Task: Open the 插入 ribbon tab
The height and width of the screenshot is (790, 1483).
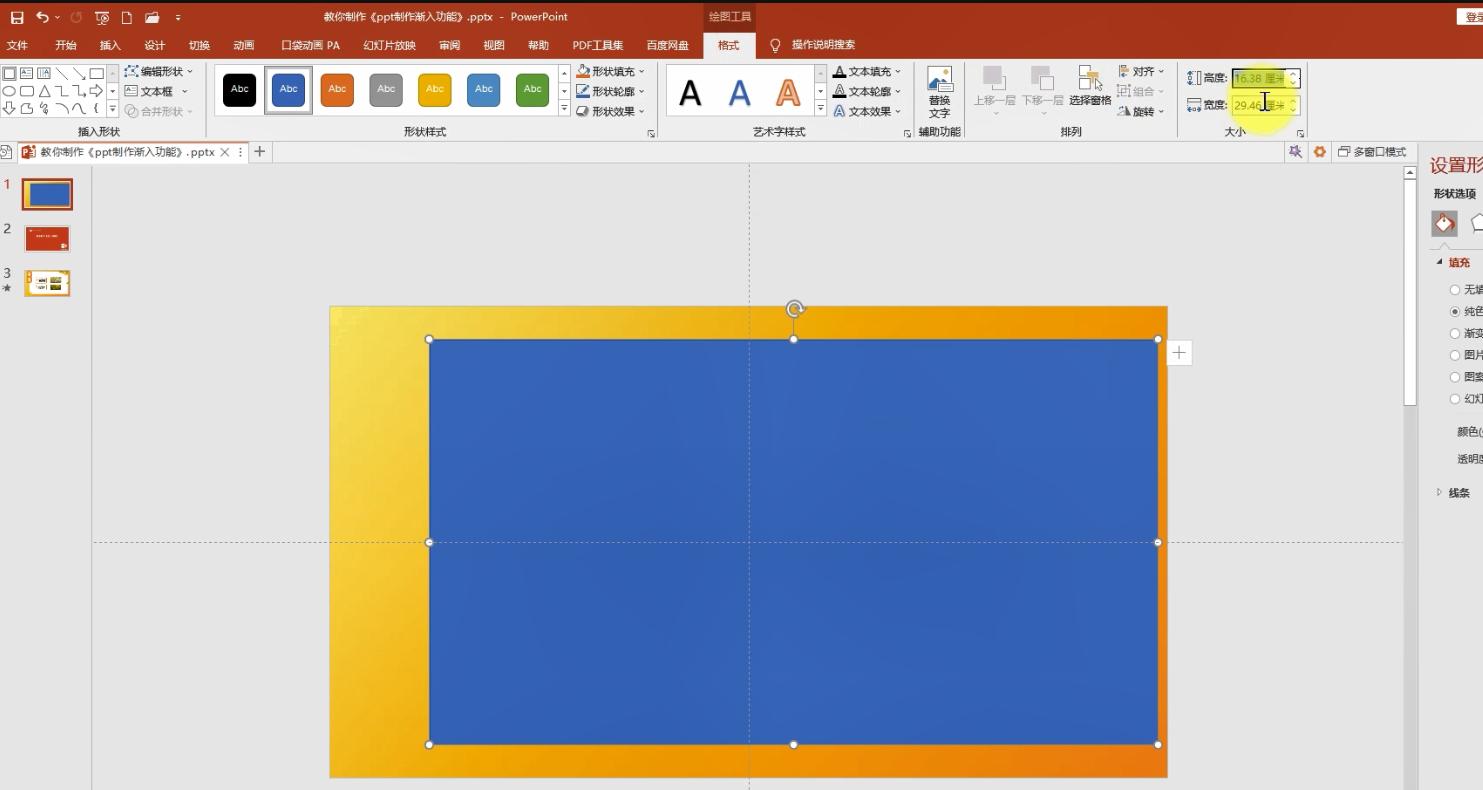Action: [110, 45]
